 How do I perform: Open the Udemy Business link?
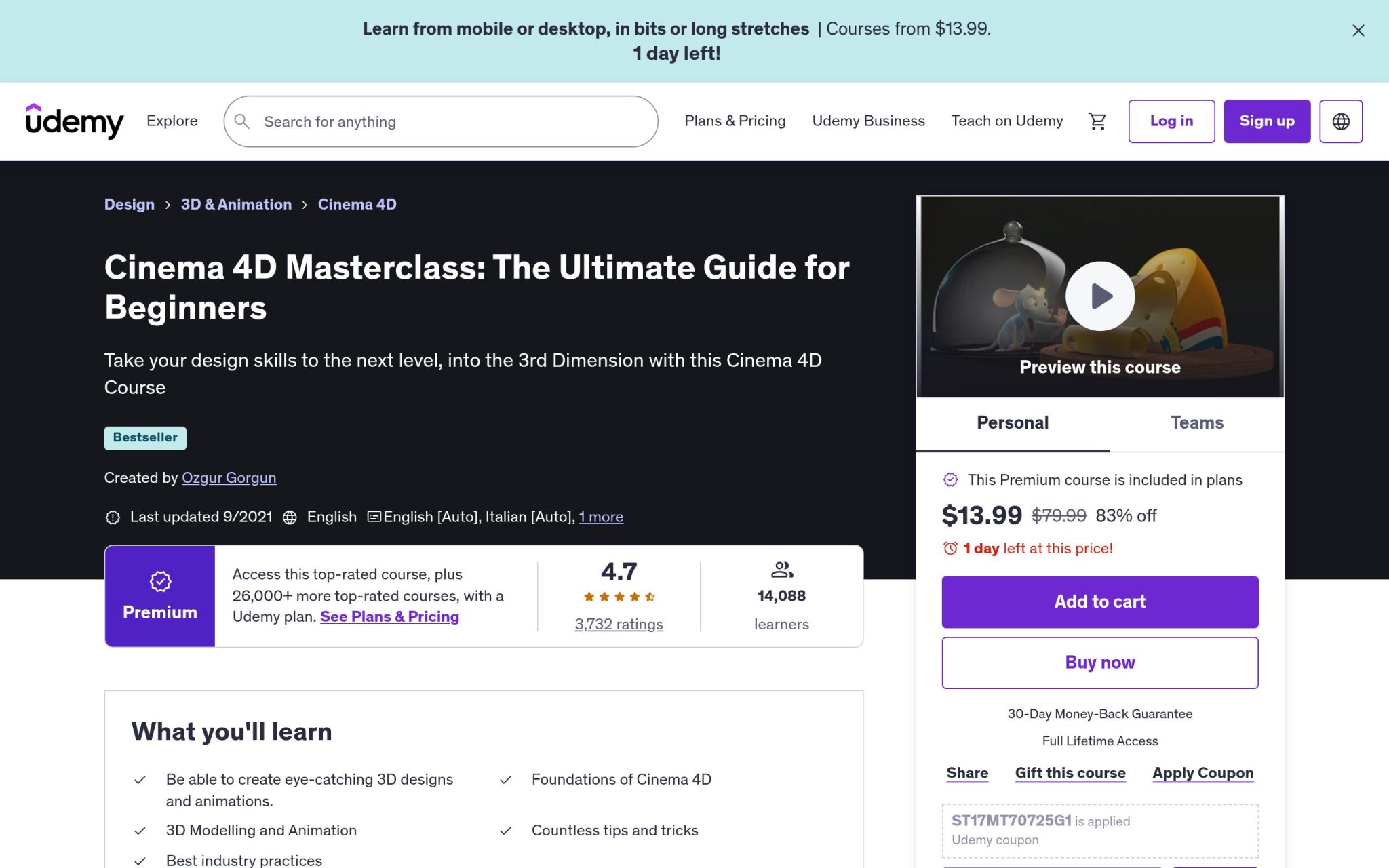[x=868, y=121]
